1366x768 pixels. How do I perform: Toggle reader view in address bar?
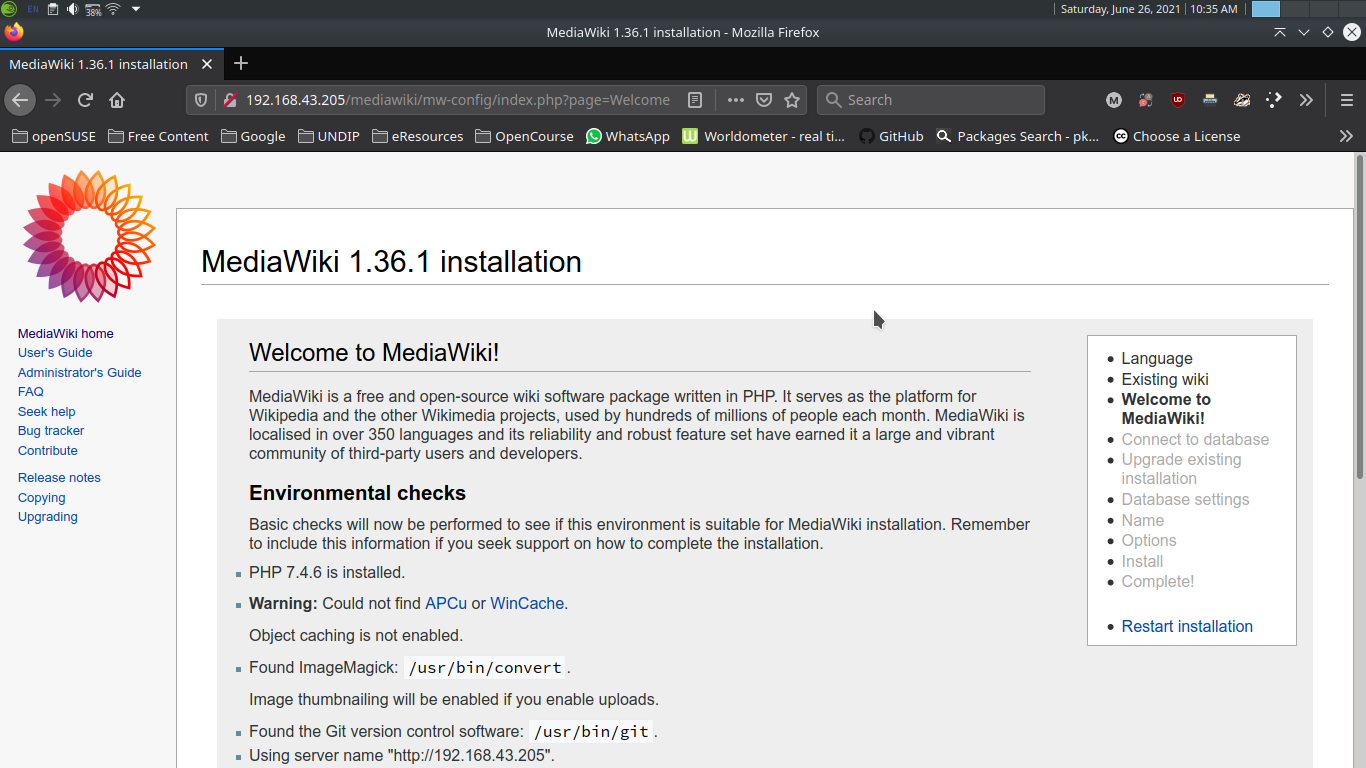695,100
